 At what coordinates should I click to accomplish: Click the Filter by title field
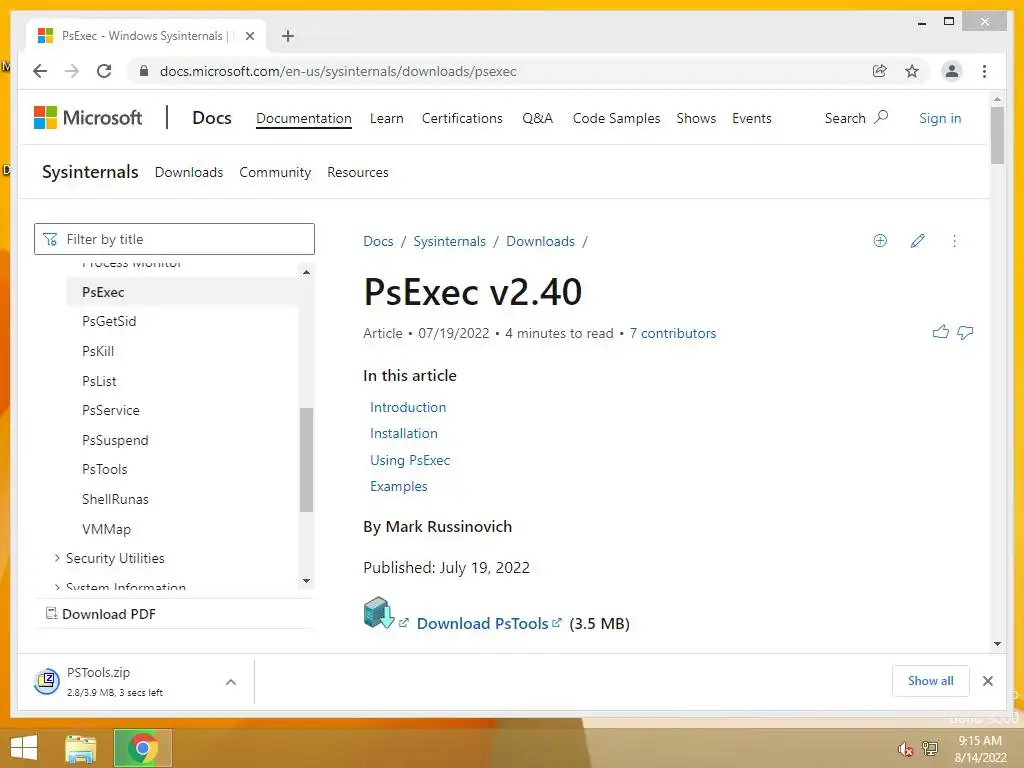click(174, 239)
